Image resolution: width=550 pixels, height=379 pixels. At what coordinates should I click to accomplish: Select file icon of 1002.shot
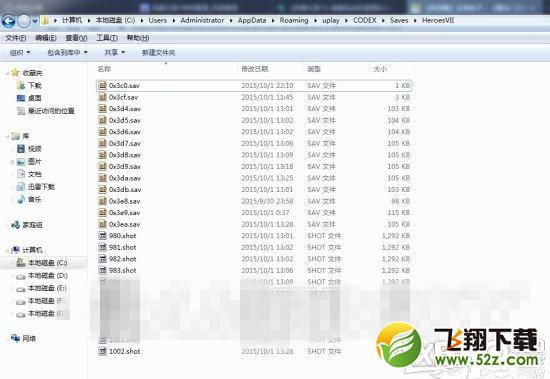tap(102, 351)
